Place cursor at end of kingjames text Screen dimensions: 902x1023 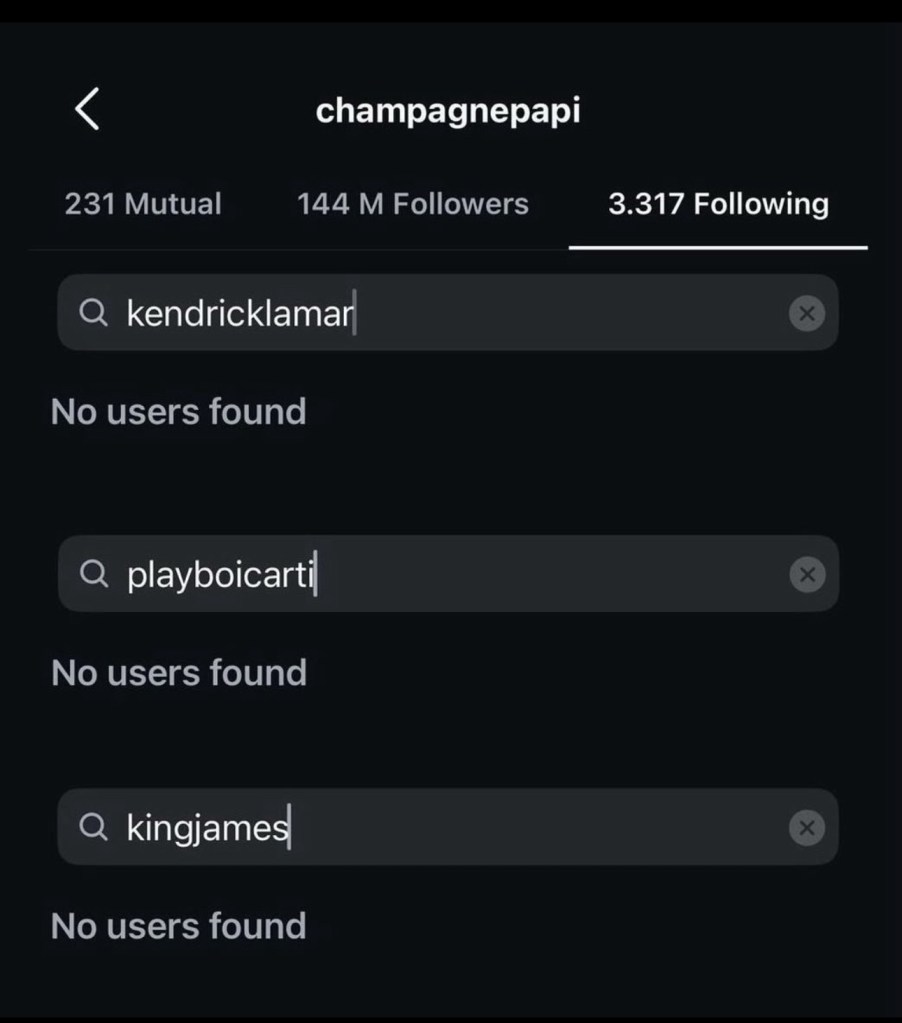[x=289, y=828]
